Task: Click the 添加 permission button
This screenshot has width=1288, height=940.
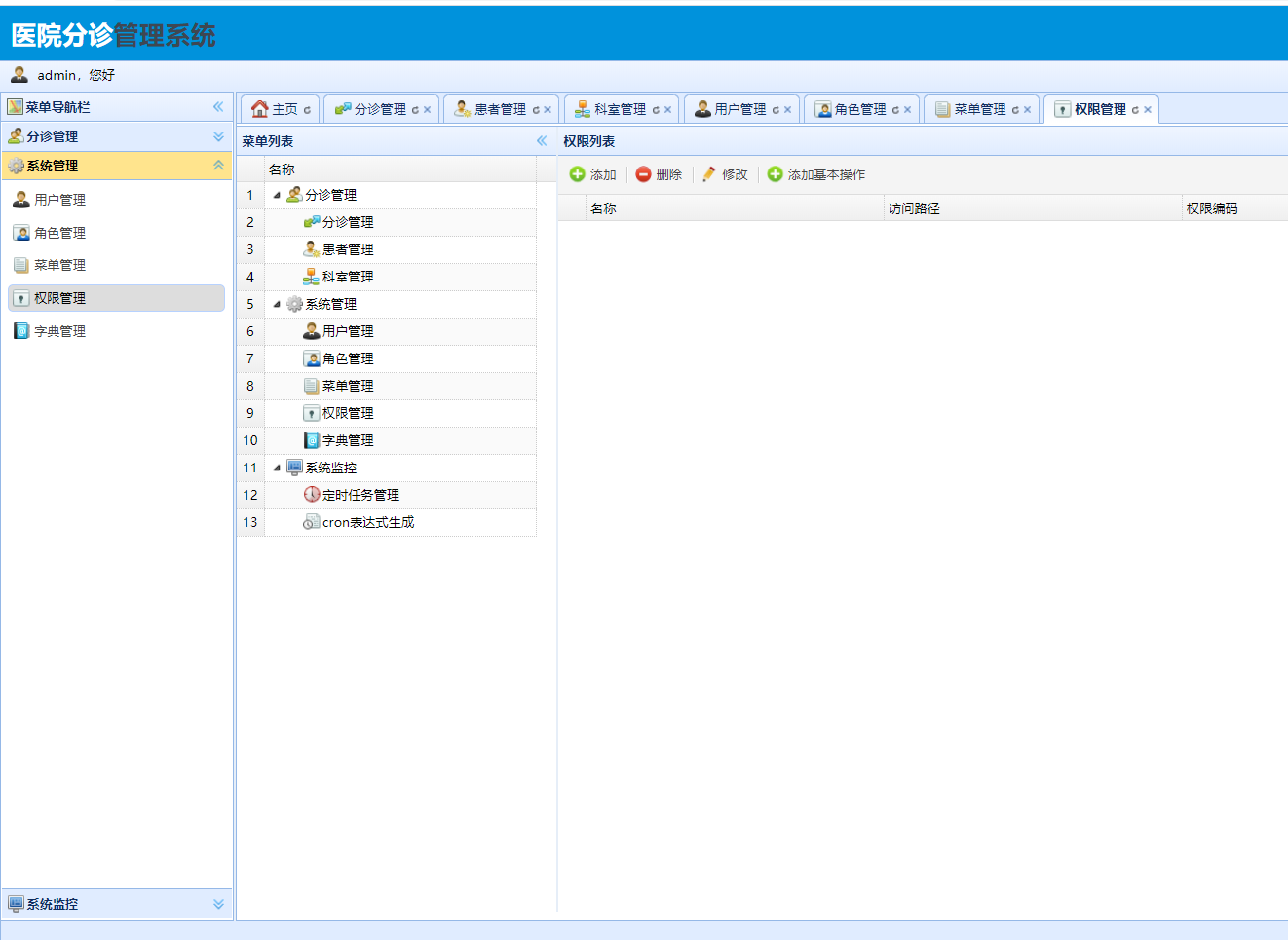Action: (592, 174)
